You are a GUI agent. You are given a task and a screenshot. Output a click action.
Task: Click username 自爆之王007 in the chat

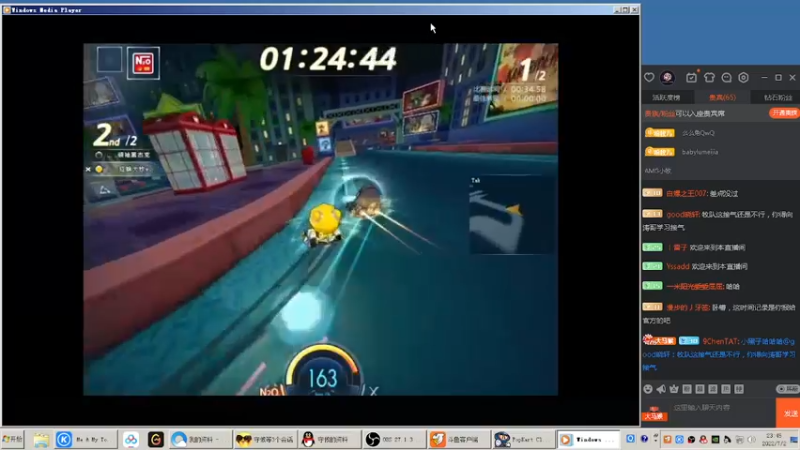point(687,194)
